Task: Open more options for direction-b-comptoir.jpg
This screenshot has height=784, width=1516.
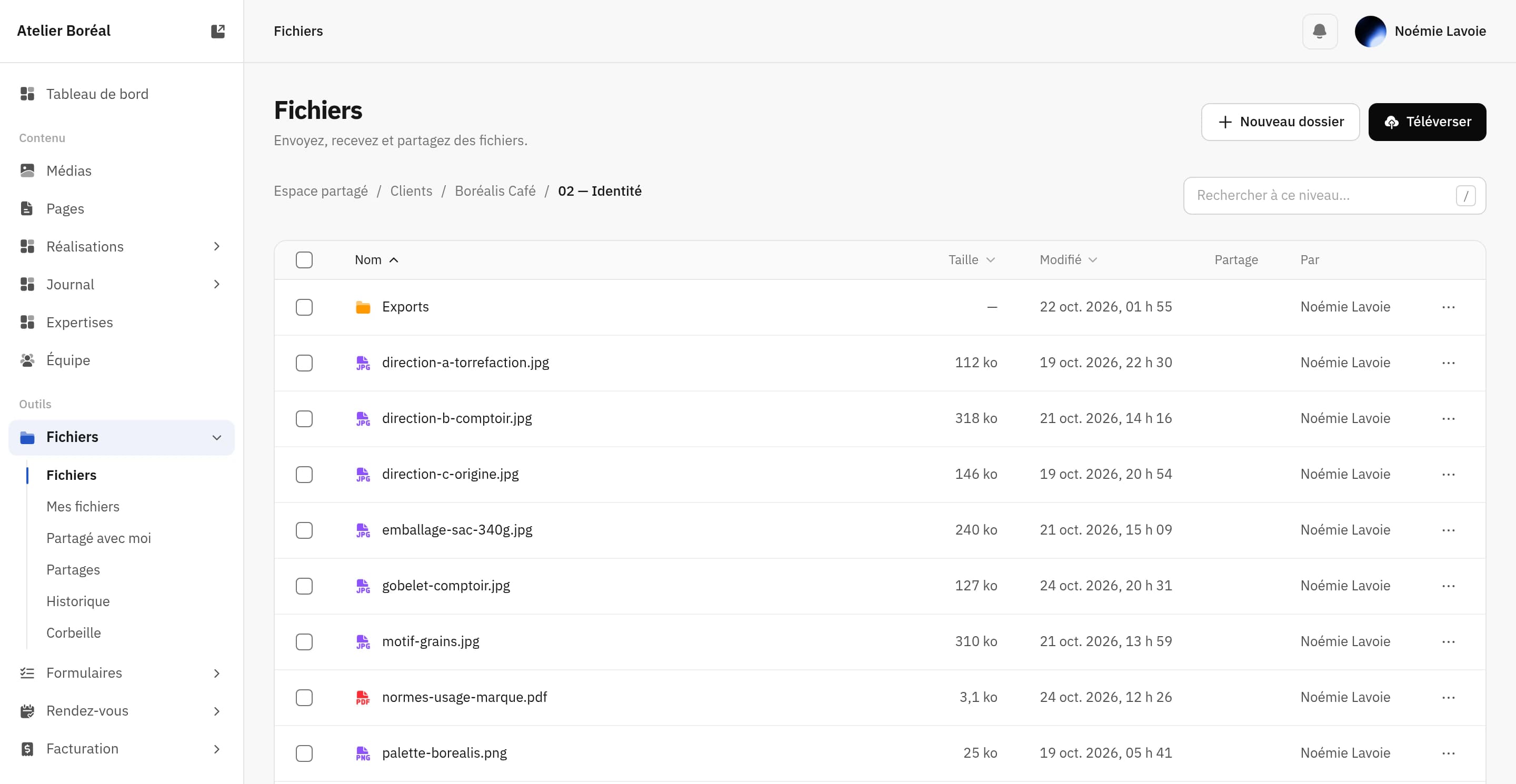Action: (x=1448, y=419)
